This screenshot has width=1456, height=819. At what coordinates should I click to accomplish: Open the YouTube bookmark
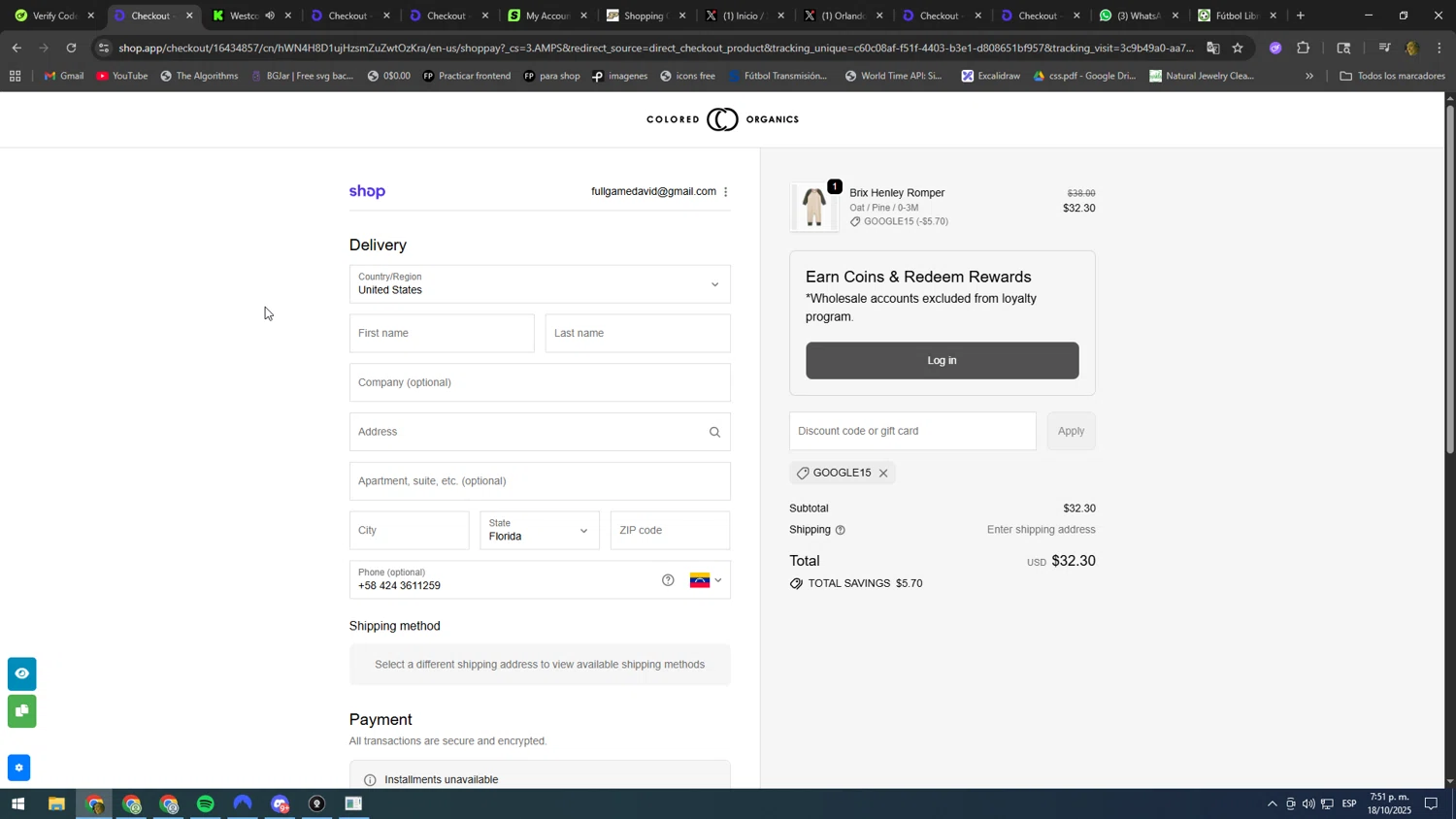[x=122, y=76]
